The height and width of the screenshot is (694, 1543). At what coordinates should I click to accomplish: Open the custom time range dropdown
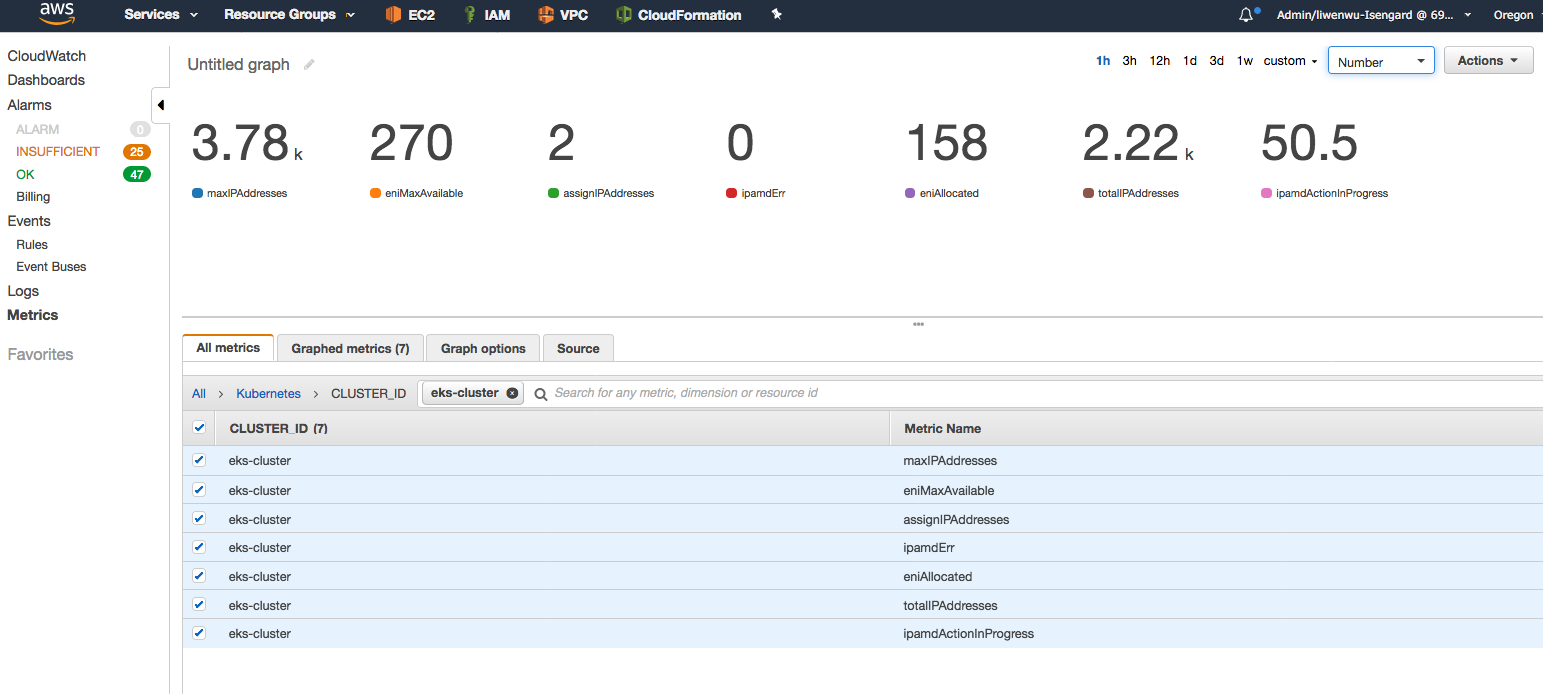(x=1290, y=61)
